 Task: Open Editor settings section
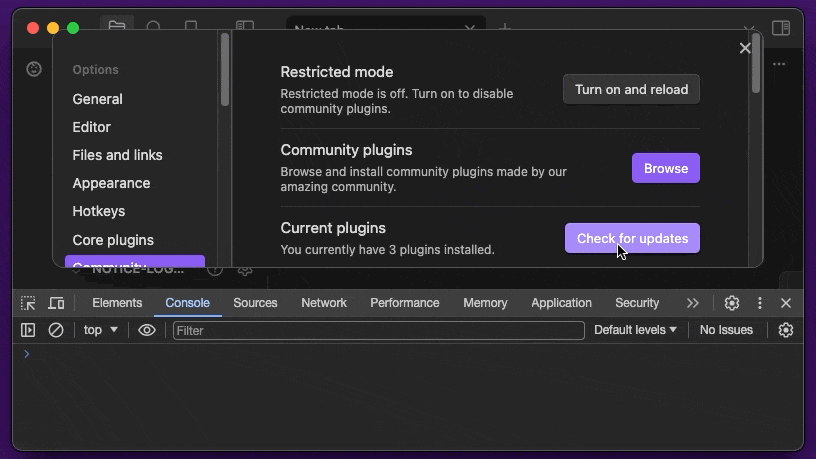click(x=92, y=127)
